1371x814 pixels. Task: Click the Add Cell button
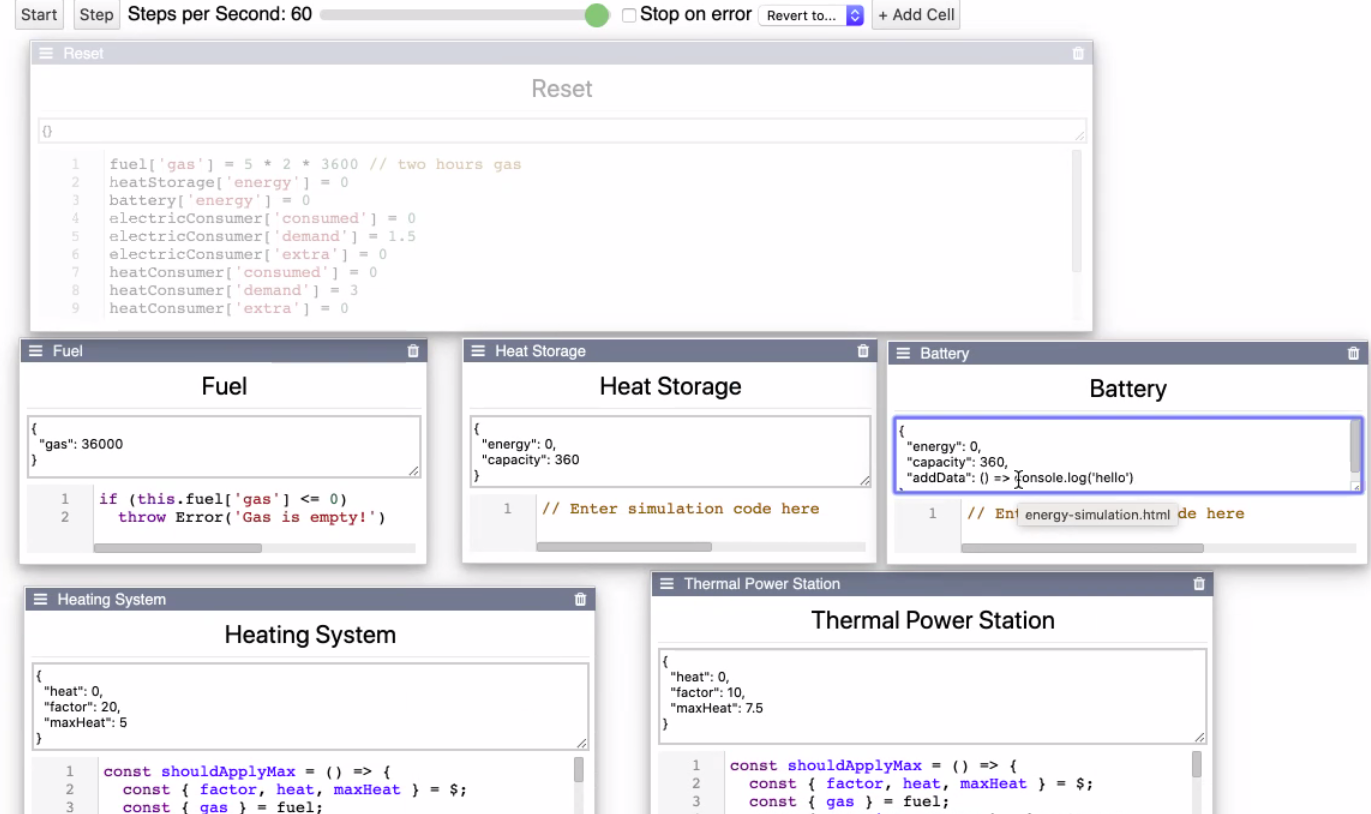tap(915, 15)
